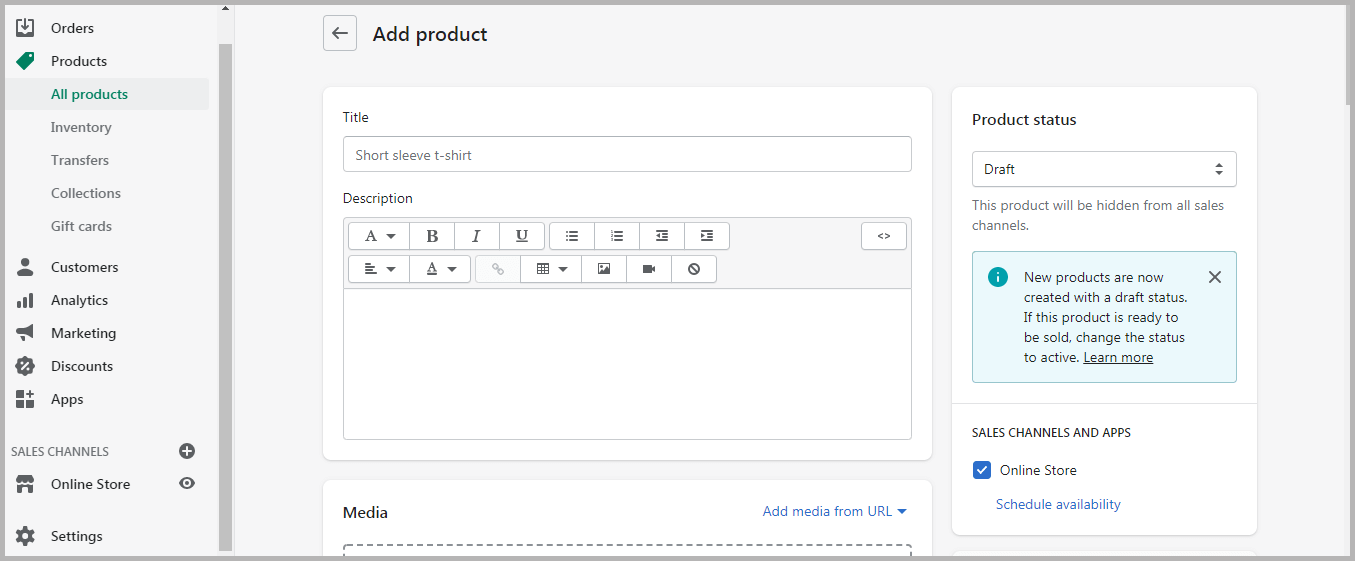Go back using the arrow button
1355x561 pixels.
[x=340, y=34]
